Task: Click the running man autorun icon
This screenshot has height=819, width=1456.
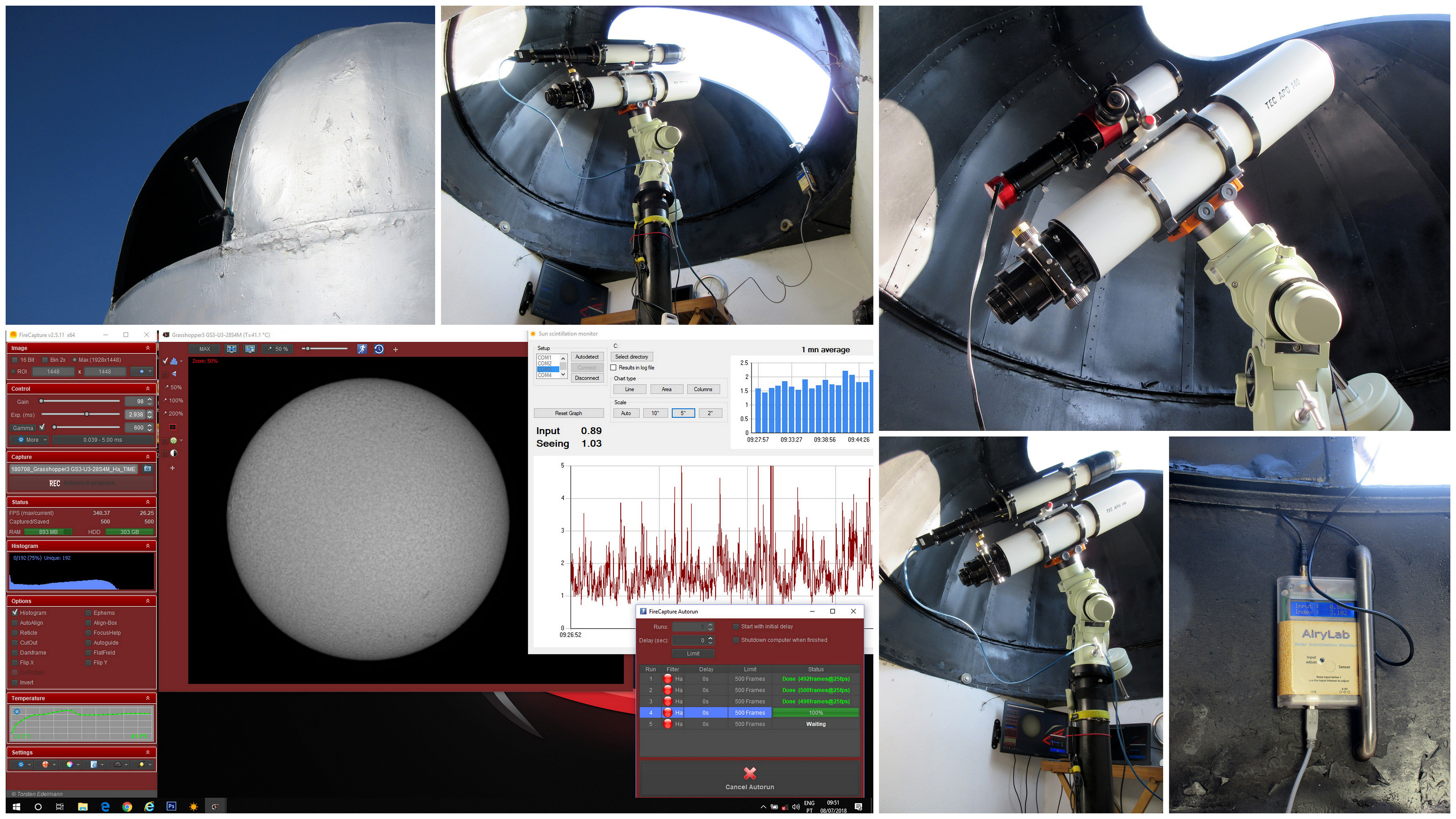Action: click(x=362, y=349)
